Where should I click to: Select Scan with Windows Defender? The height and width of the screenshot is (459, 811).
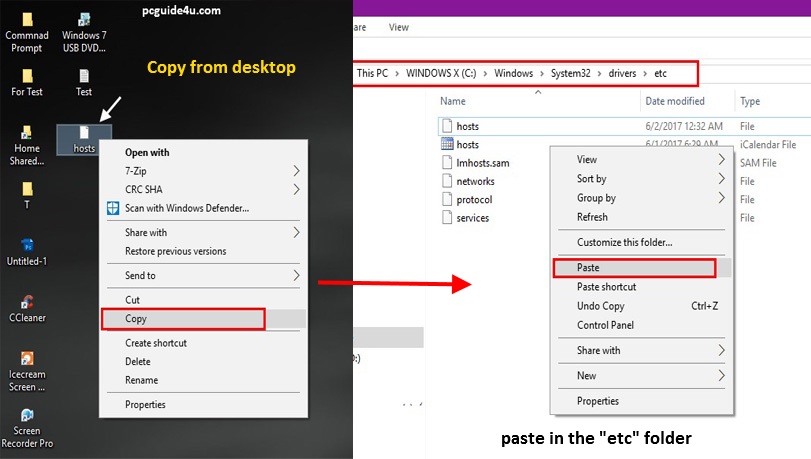click(186, 208)
